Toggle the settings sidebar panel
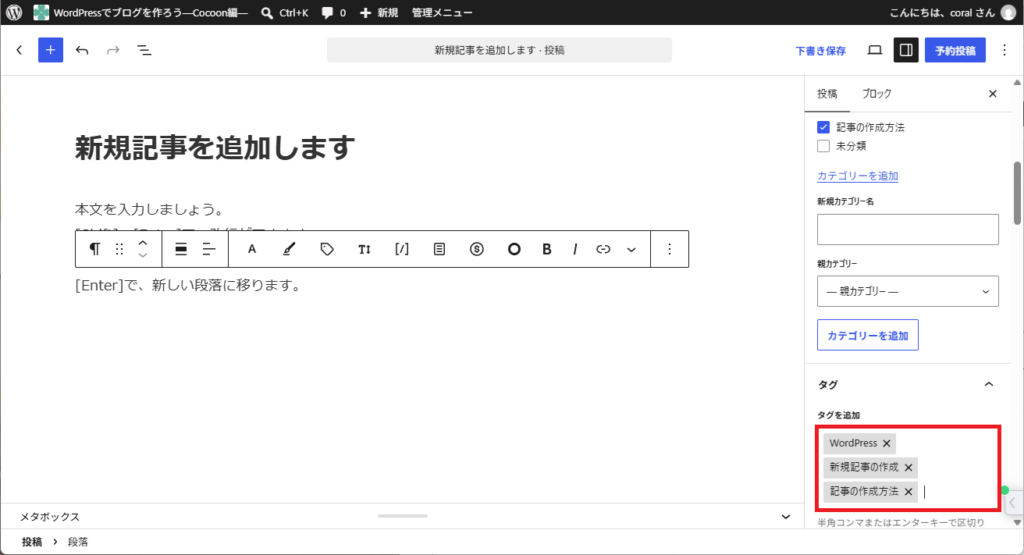Viewport: 1024px width, 555px height. pyautogui.click(x=906, y=50)
